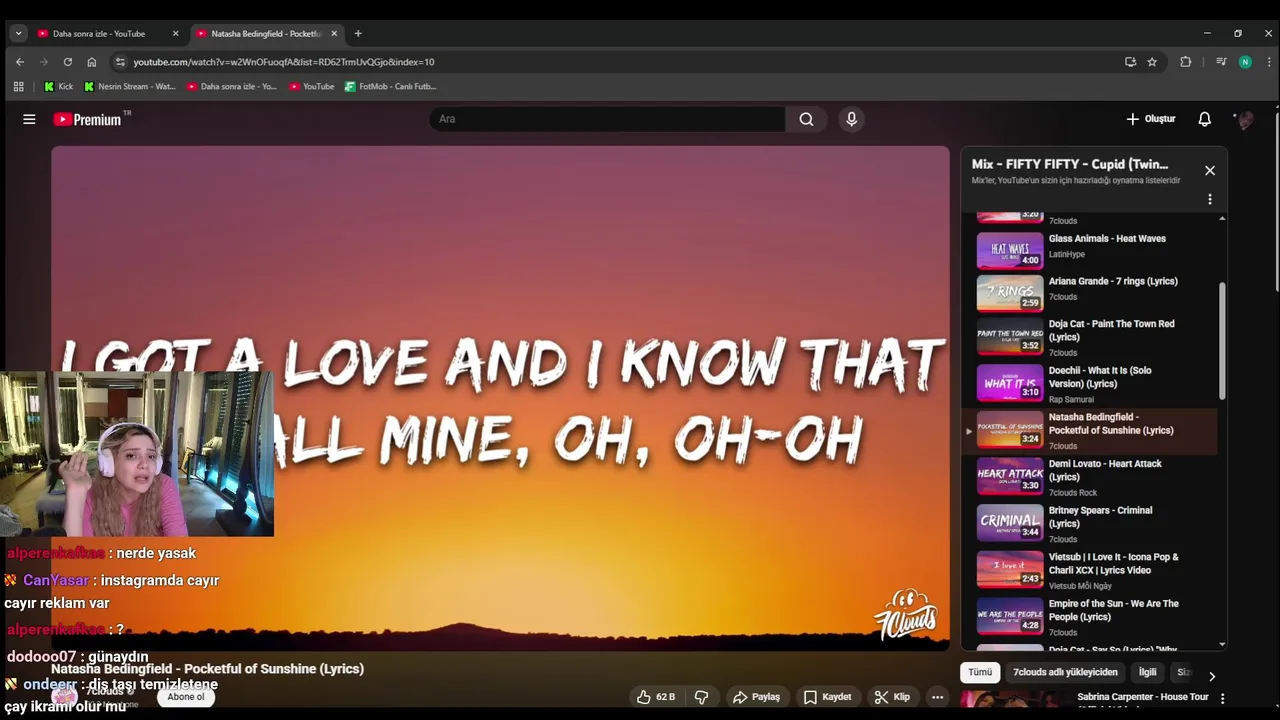Viewport: 1280px width, 720px height.
Task: Click the playlist panel scrollbar
Action: (x=1222, y=340)
